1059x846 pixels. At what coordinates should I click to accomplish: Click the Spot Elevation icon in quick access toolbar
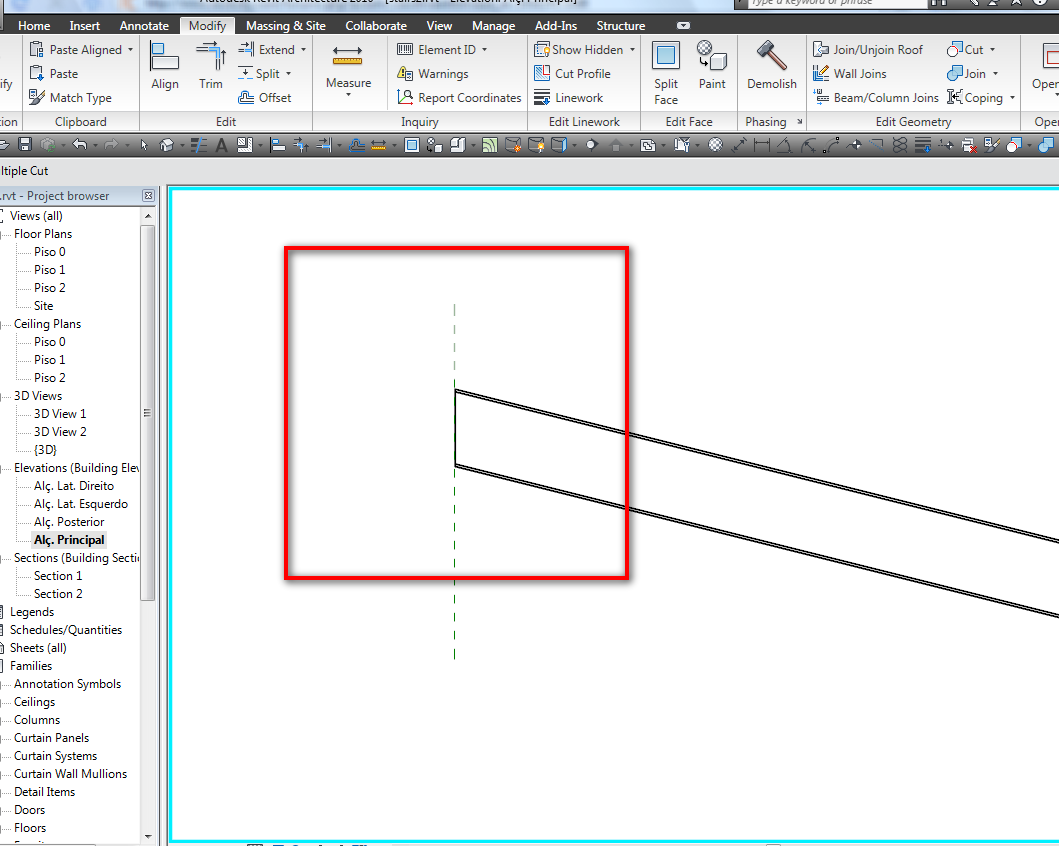pyautogui.click(x=854, y=144)
